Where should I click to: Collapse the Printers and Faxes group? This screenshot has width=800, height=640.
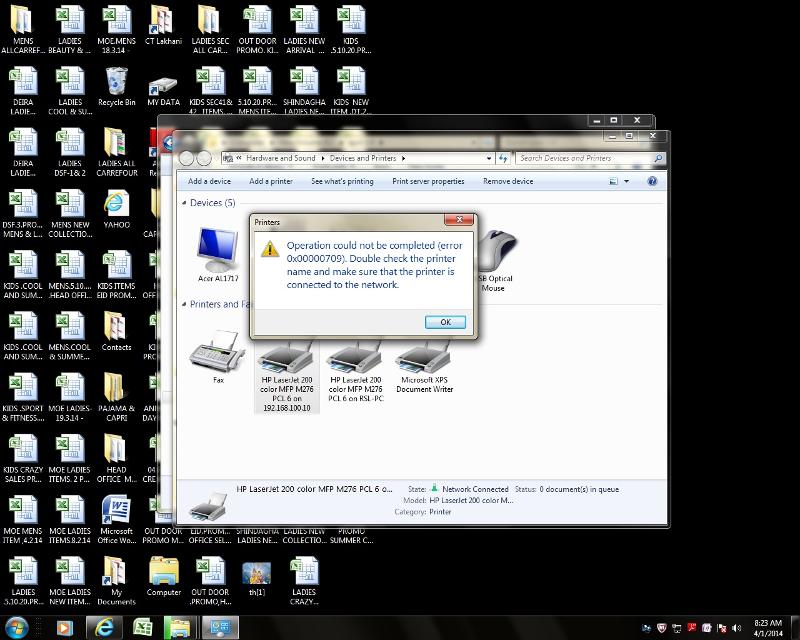(184, 304)
